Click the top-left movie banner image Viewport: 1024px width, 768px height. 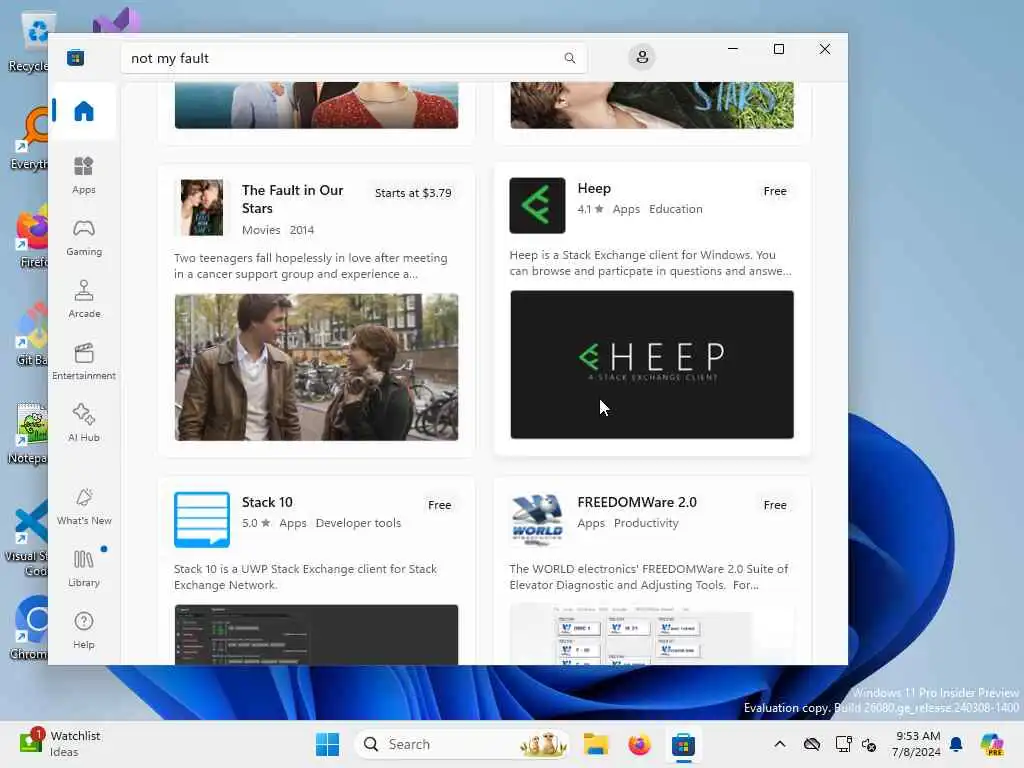point(316,105)
